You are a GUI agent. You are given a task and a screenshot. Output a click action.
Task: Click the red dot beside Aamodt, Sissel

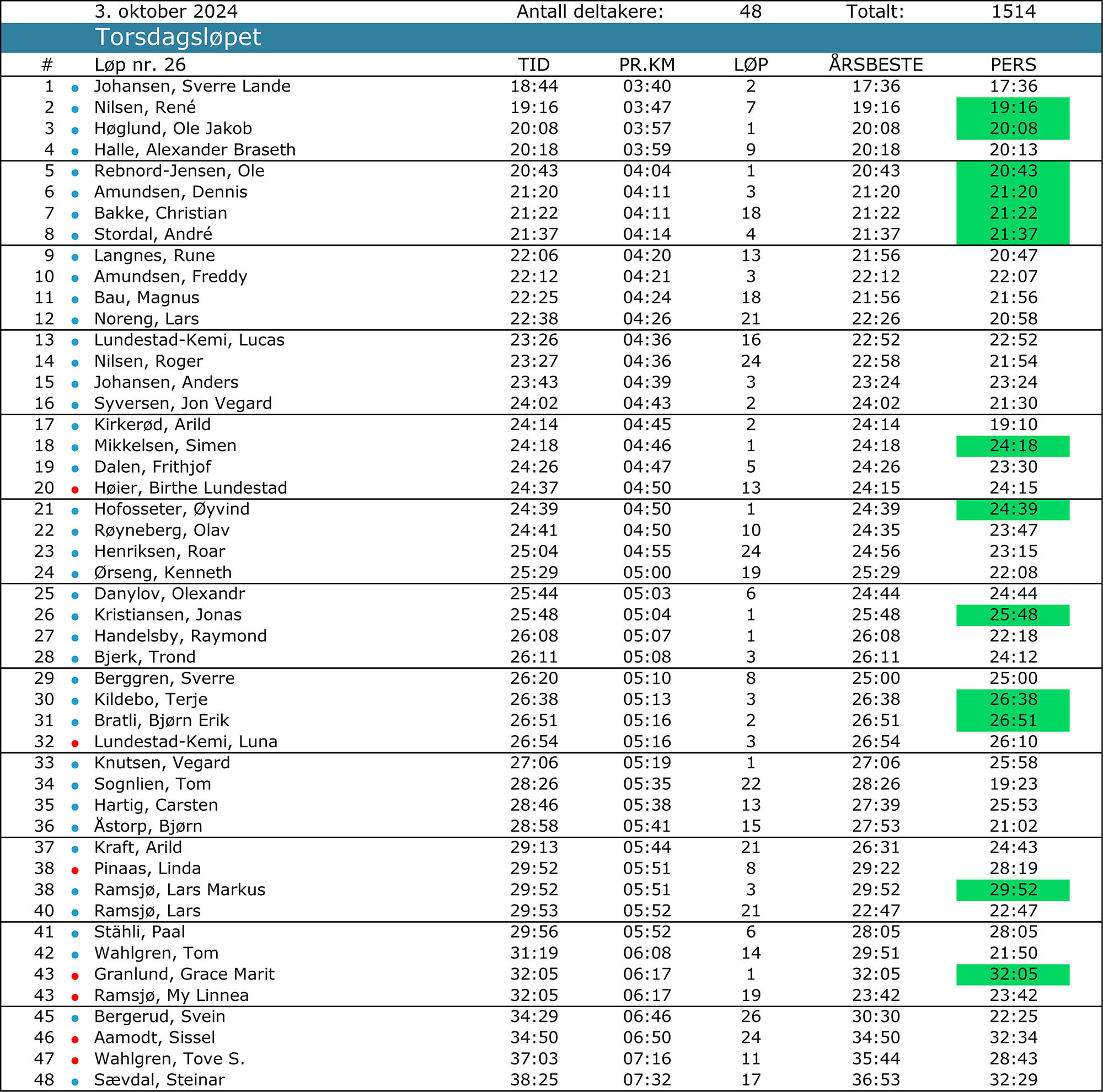pos(75,1040)
